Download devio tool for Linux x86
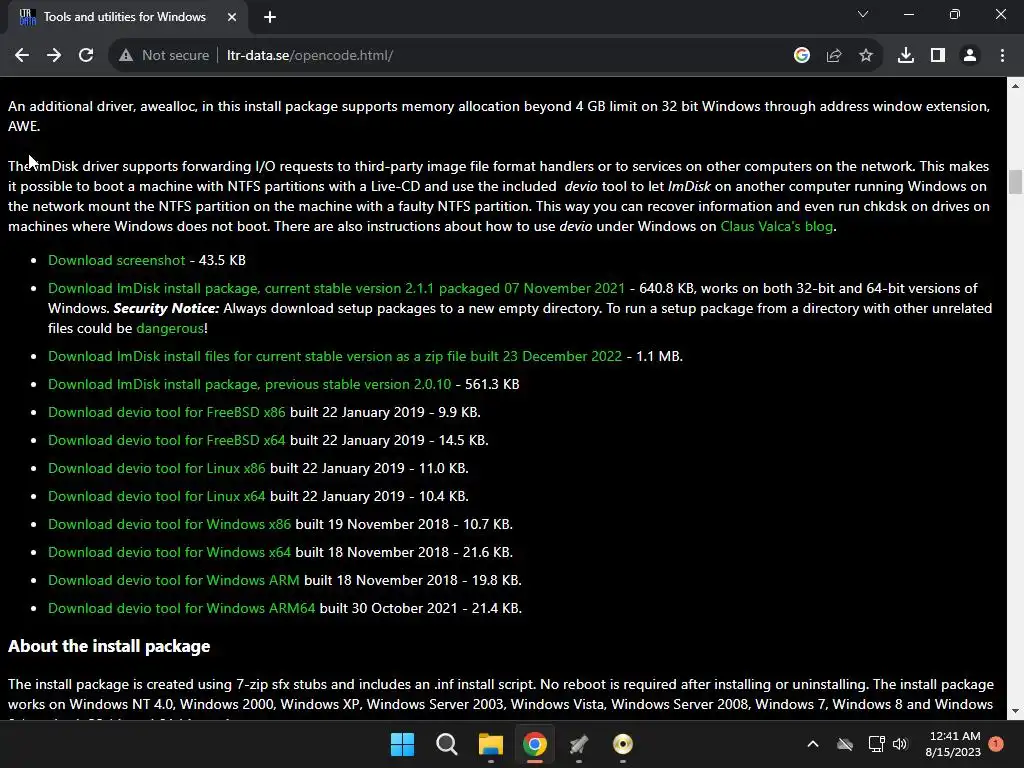Viewport: 1024px width, 768px height. pos(157,469)
